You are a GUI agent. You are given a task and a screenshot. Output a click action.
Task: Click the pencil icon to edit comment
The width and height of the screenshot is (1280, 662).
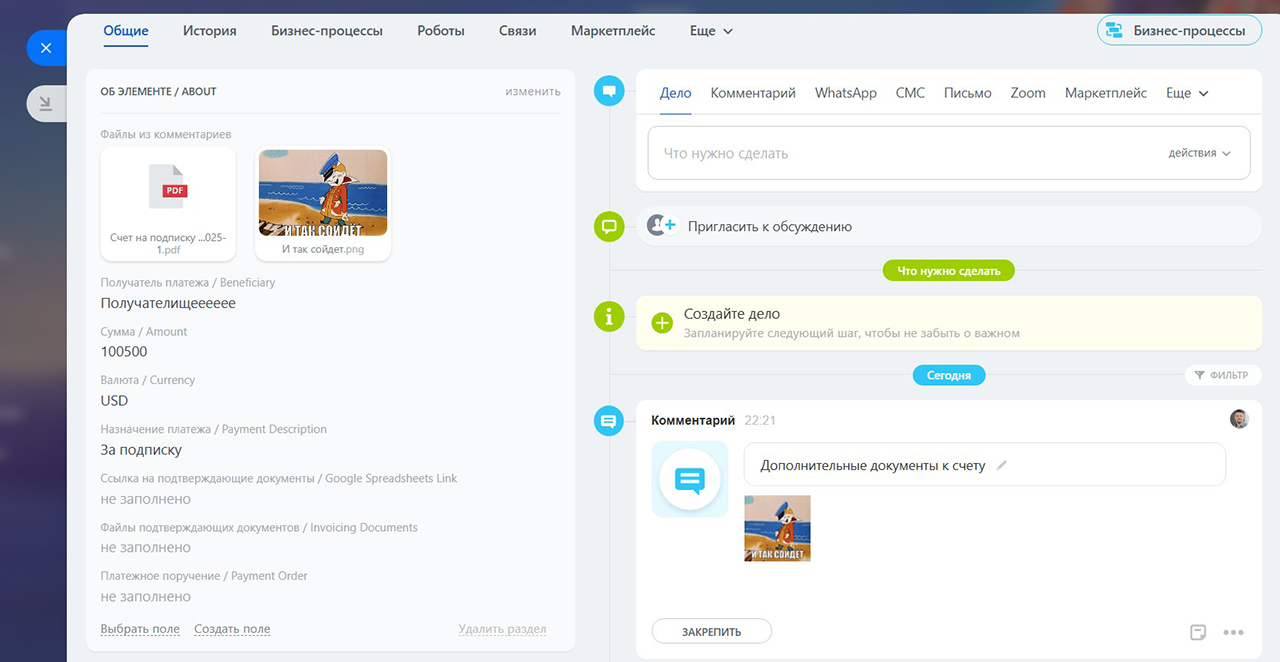point(1002,465)
